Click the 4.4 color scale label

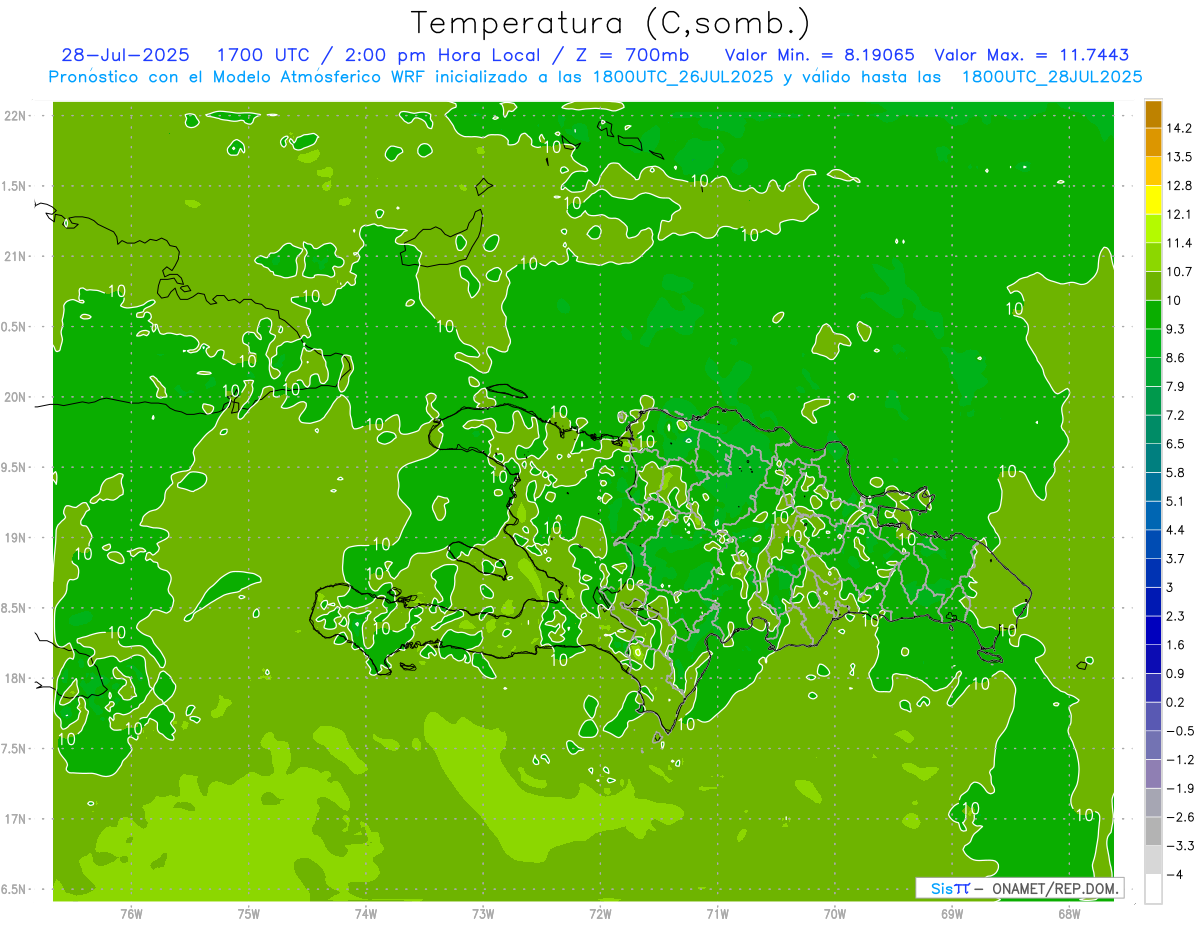tap(1177, 530)
